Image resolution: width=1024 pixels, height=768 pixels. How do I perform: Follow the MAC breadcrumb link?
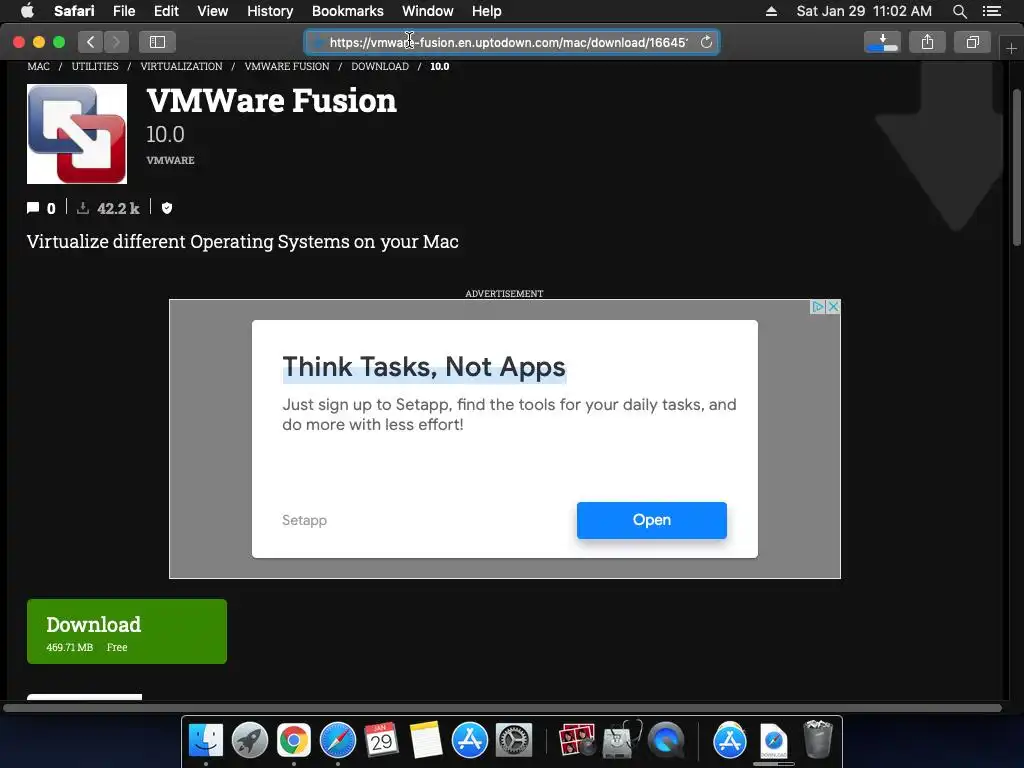tap(39, 67)
